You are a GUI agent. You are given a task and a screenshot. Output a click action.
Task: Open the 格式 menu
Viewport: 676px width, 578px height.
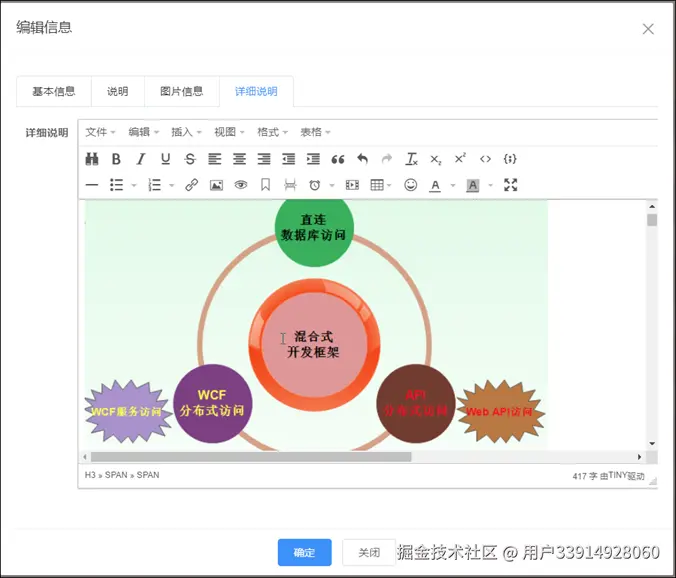(x=272, y=132)
